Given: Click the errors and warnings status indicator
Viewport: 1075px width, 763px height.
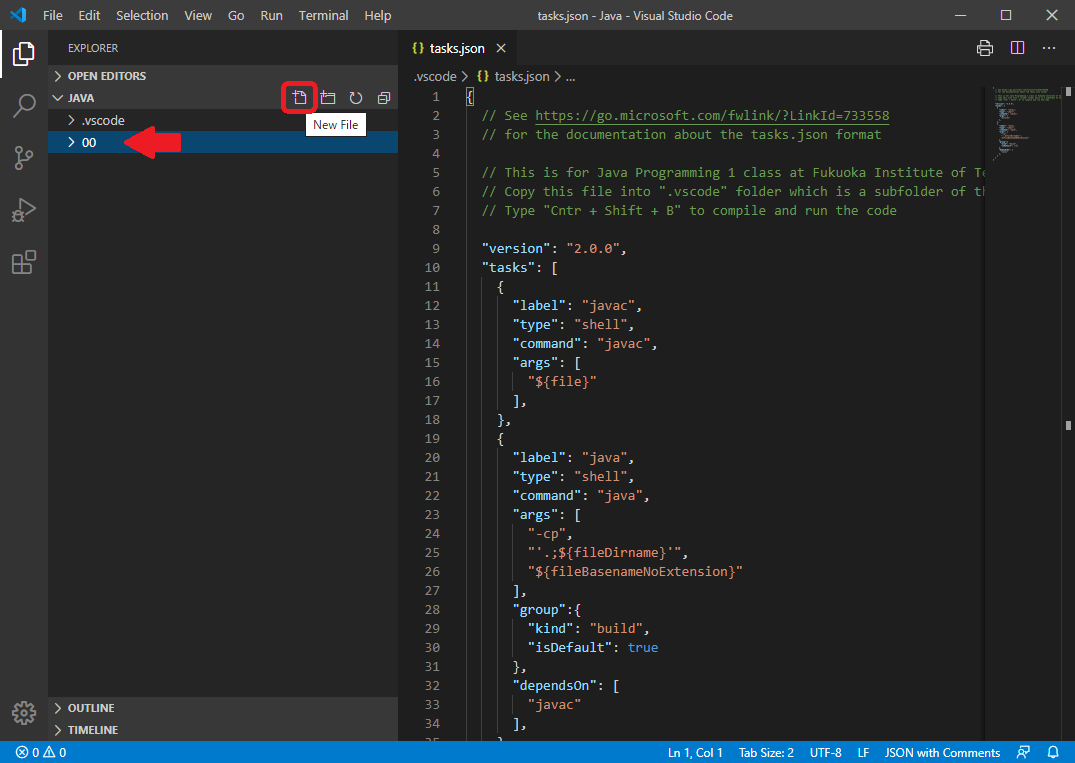Looking at the screenshot, I should pos(41,752).
